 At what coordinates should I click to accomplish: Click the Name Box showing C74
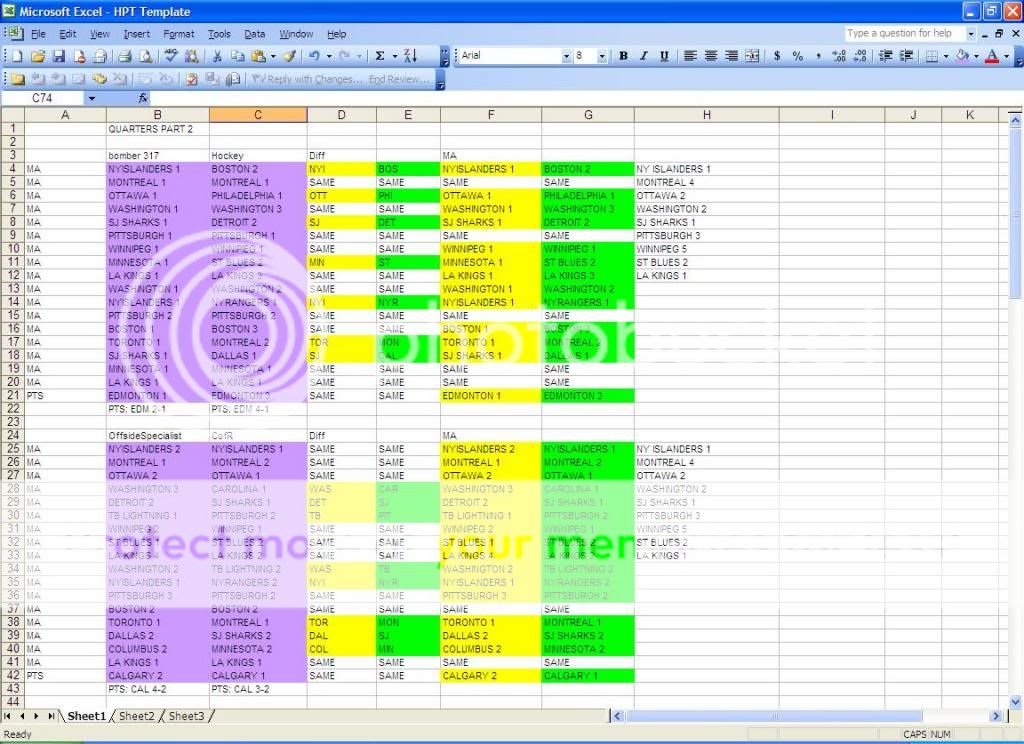click(x=42, y=98)
